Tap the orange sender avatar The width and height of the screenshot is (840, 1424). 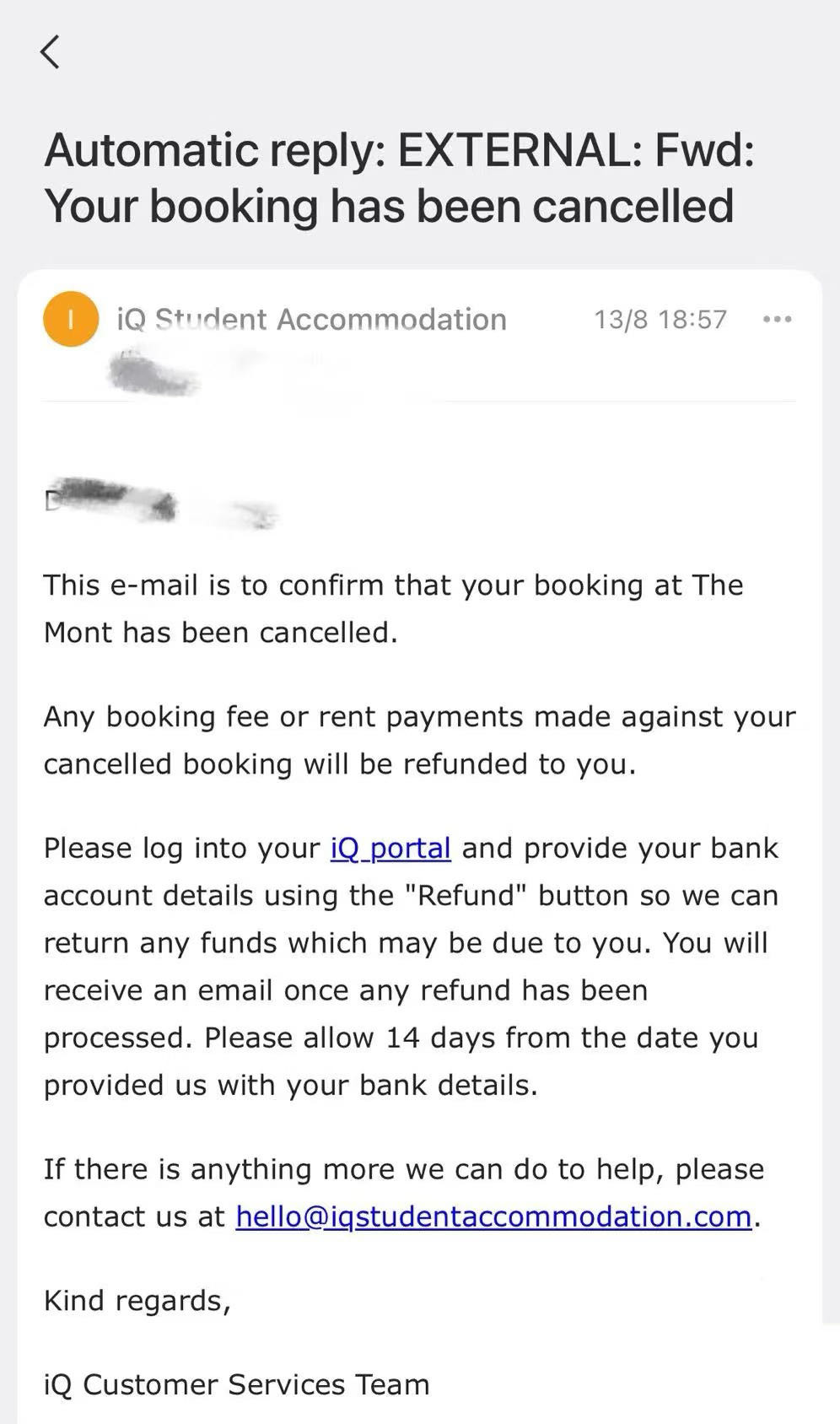[x=71, y=319]
